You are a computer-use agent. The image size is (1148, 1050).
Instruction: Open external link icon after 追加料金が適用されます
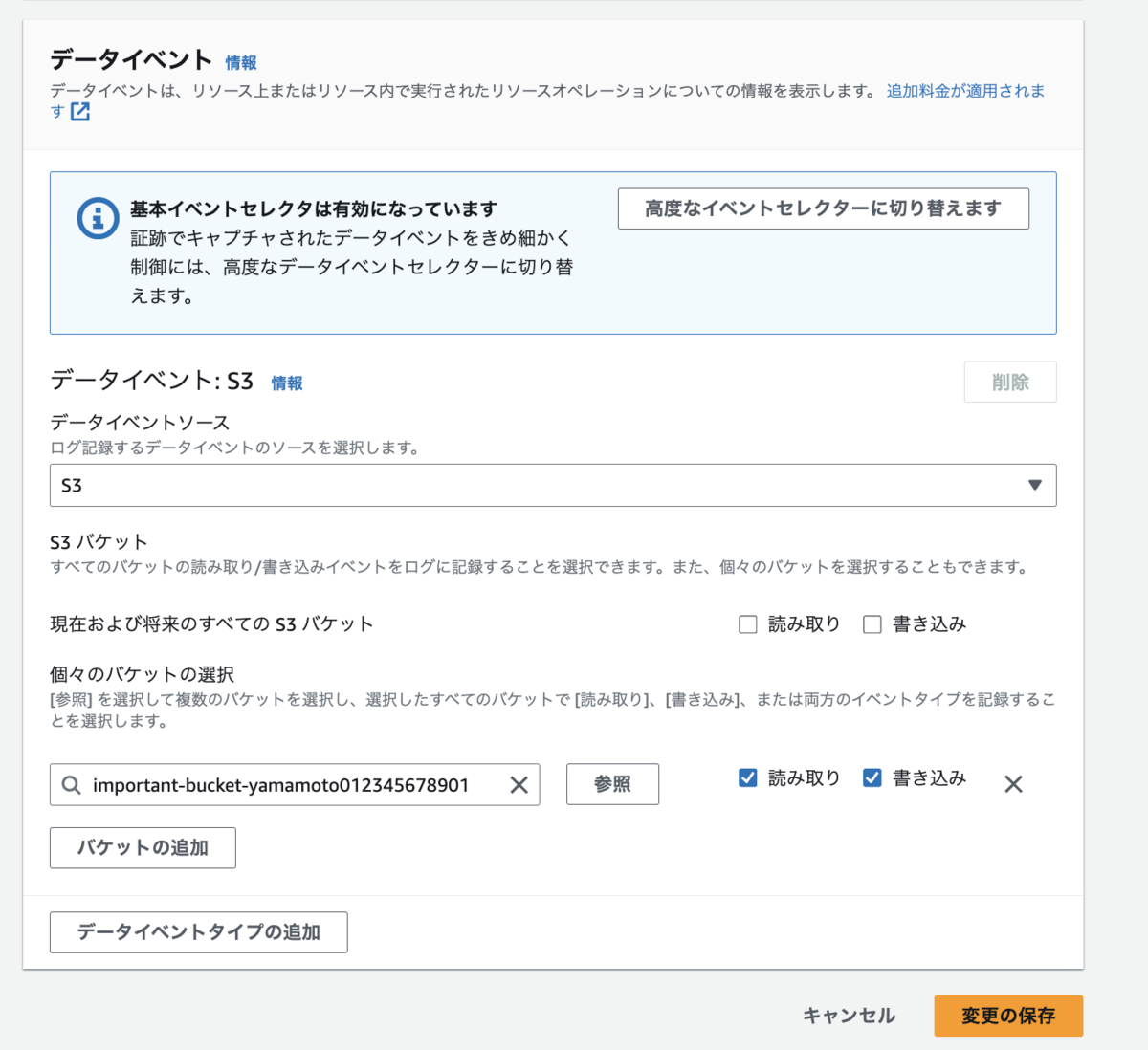click(80, 112)
